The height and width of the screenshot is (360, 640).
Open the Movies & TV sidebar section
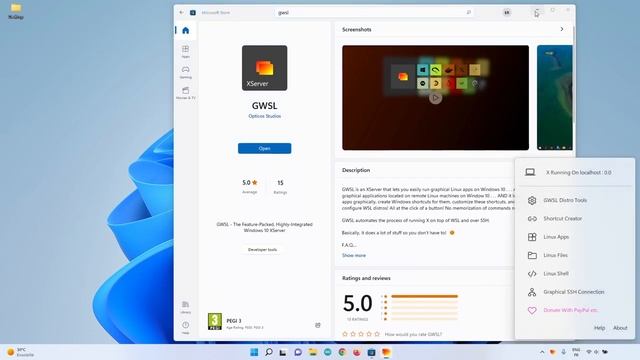(185, 93)
